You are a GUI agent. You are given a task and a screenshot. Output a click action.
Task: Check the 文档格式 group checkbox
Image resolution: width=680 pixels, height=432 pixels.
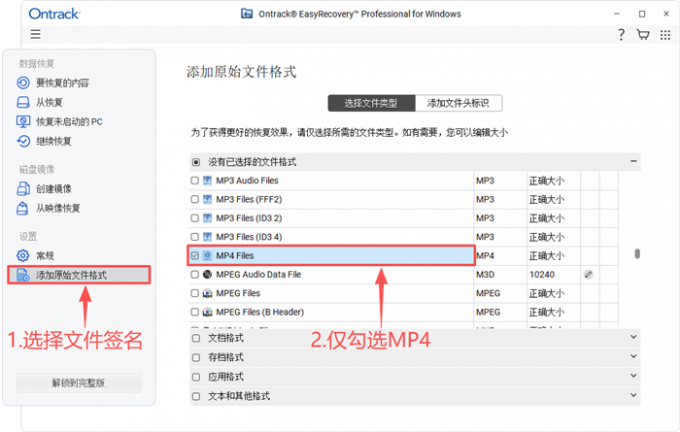pos(196,338)
